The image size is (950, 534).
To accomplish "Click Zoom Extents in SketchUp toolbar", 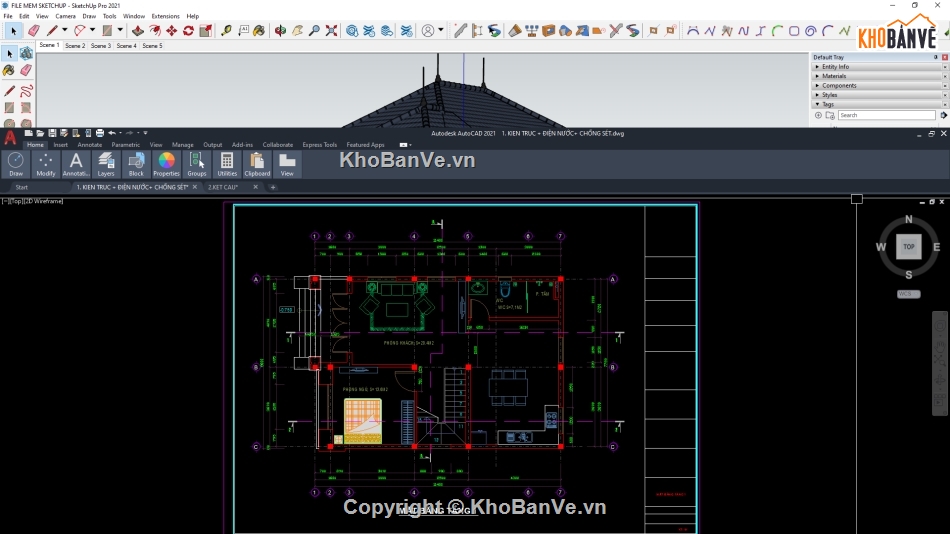I will click(331, 30).
